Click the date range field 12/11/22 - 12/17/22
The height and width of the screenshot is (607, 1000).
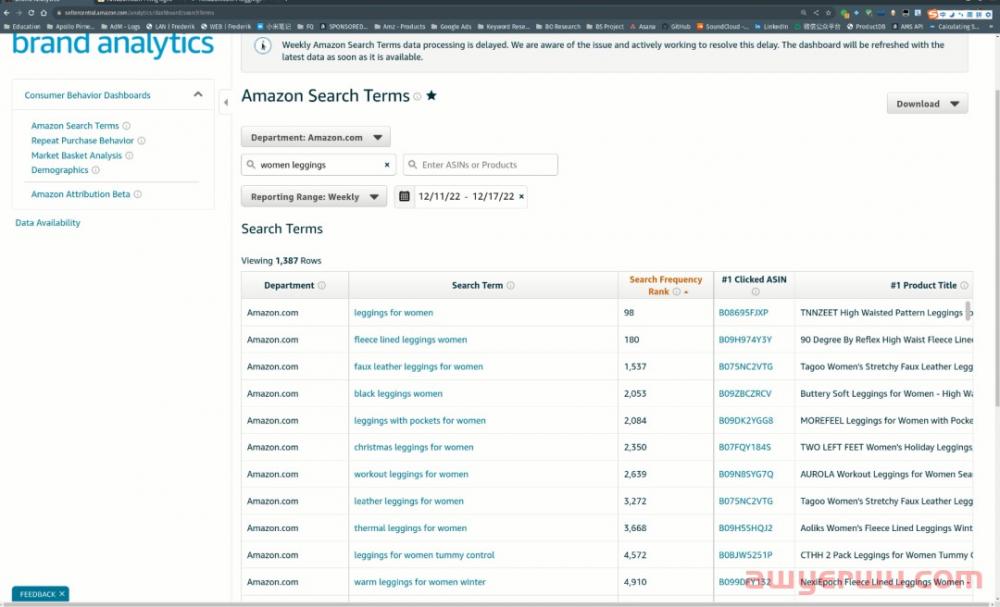(461, 196)
